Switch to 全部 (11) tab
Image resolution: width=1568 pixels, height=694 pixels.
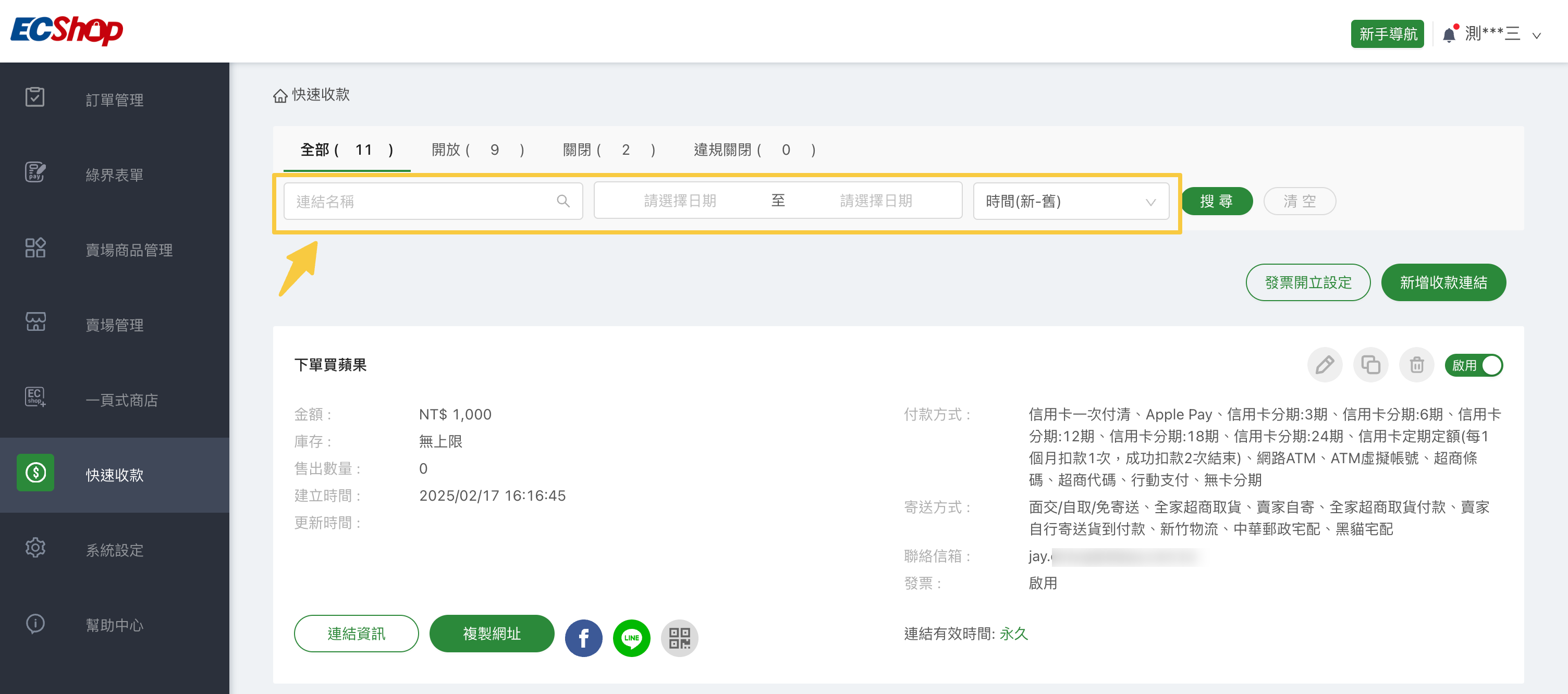click(347, 150)
